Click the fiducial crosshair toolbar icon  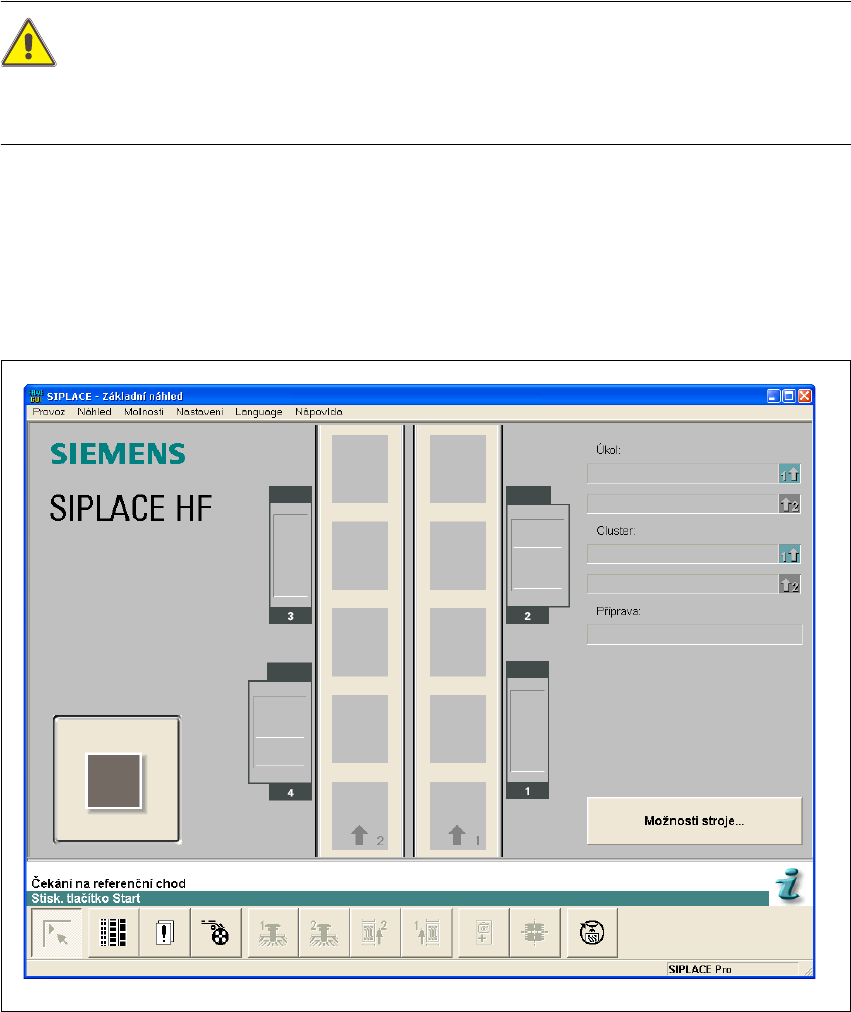(x=534, y=933)
